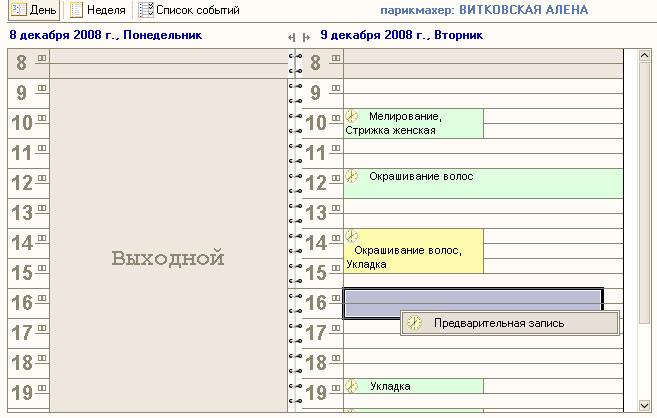Image resolution: width=657 pixels, height=418 pixels.
Task: Switch to the День day view
Action: 34,10
